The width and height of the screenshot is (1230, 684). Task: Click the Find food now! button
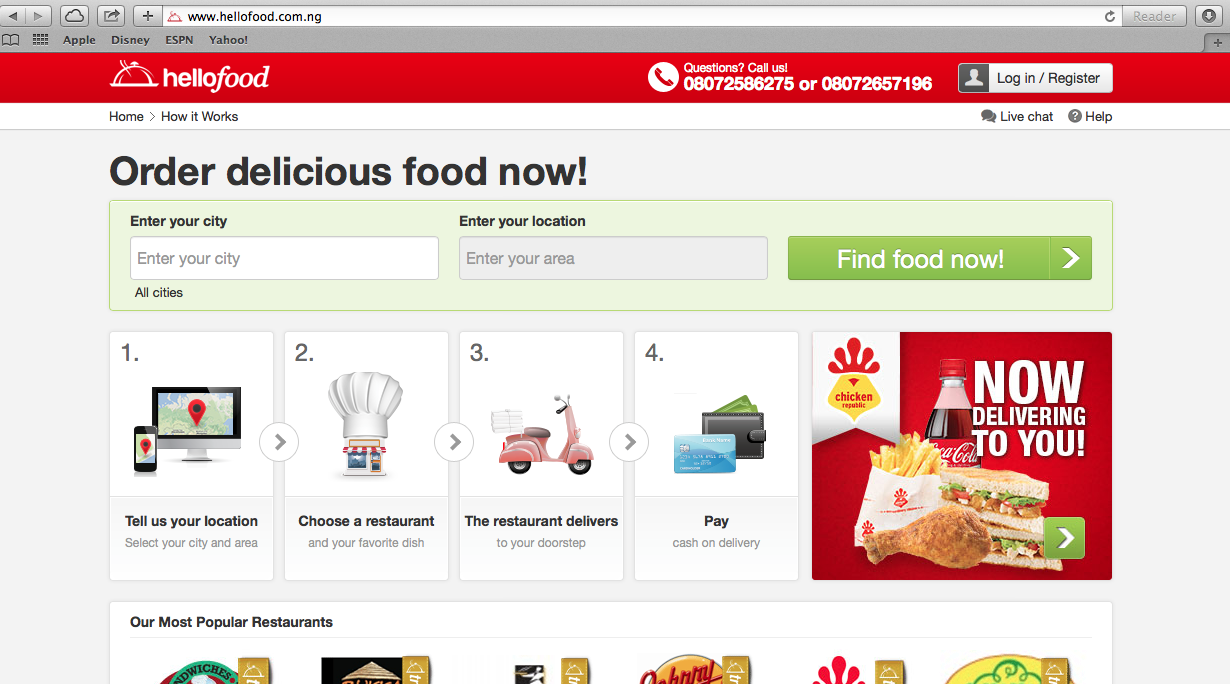pos(940,258)
